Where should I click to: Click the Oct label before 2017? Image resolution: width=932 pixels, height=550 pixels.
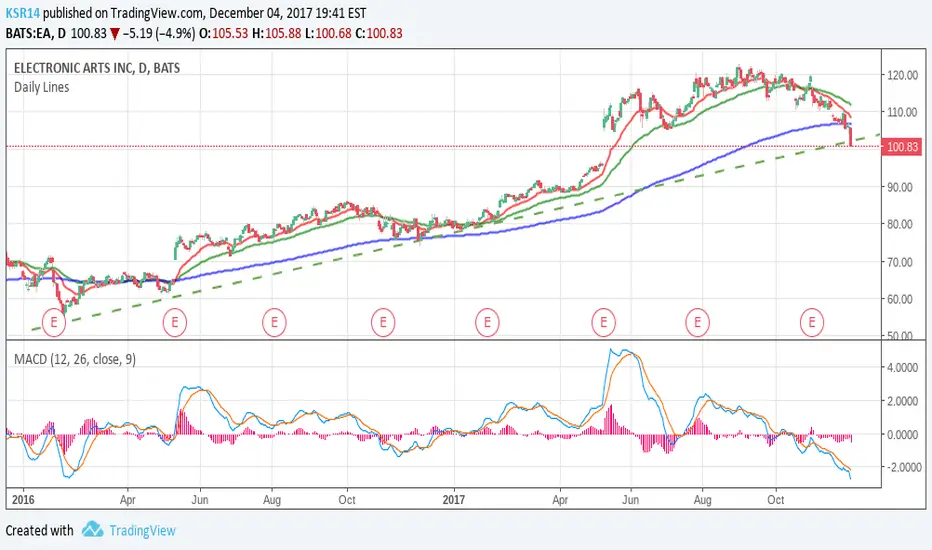(x=347, y=499)
